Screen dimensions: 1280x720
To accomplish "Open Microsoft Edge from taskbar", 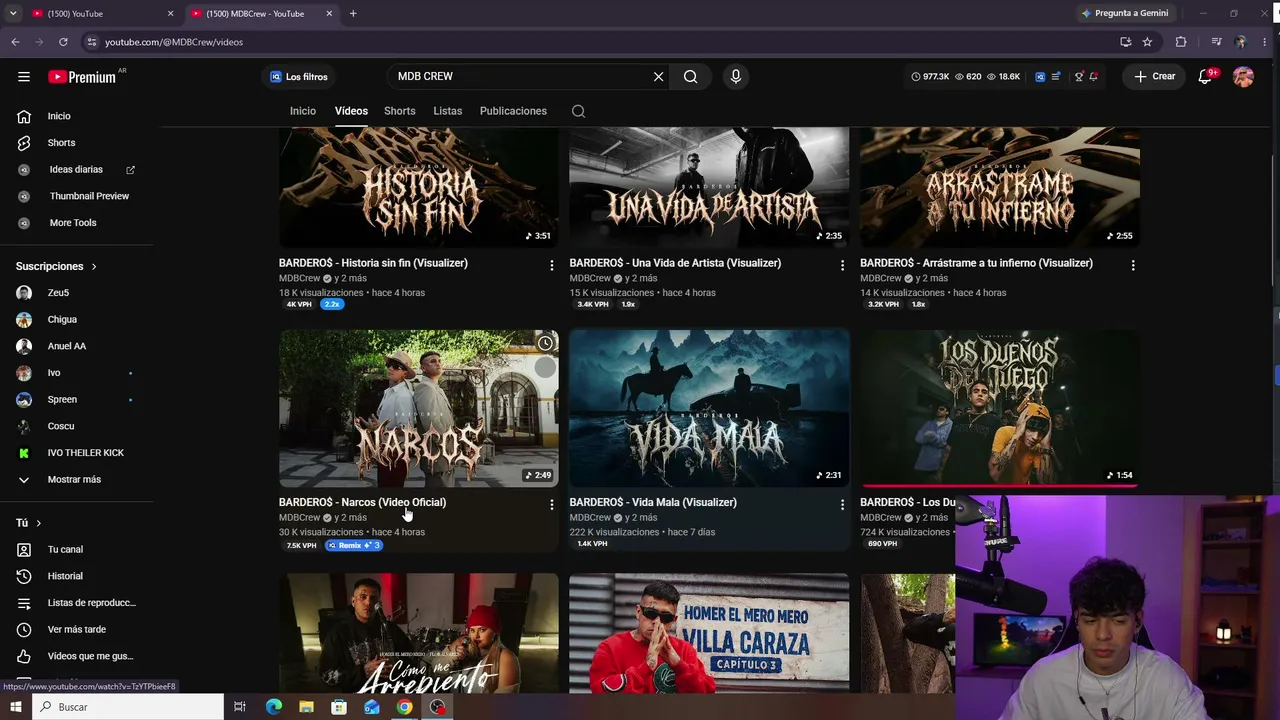I will (274, 707).
